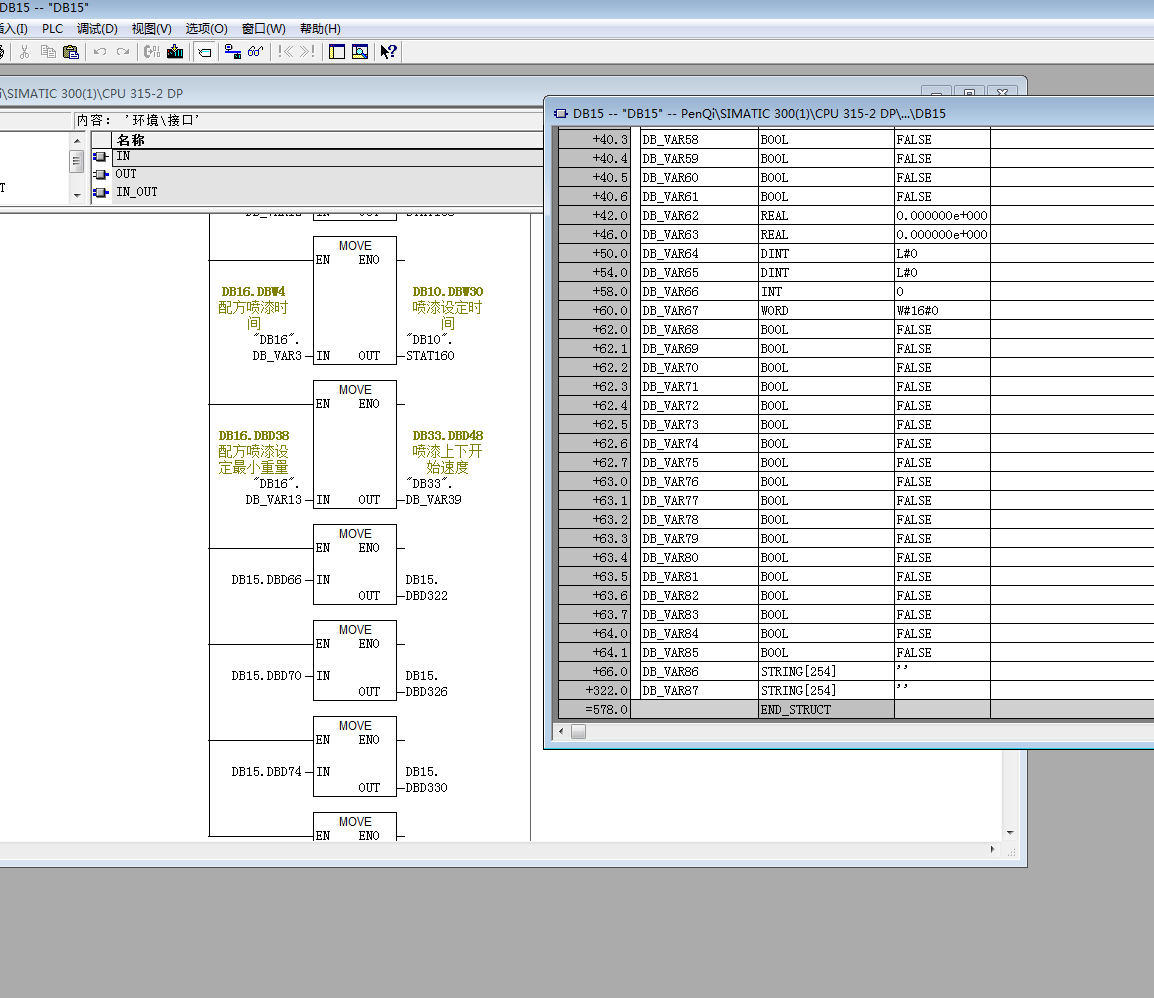Image resolution: width=1154 pixels, height=998 pixels.
Task: Click the previous error icon
Action: (x=286, y=52)
